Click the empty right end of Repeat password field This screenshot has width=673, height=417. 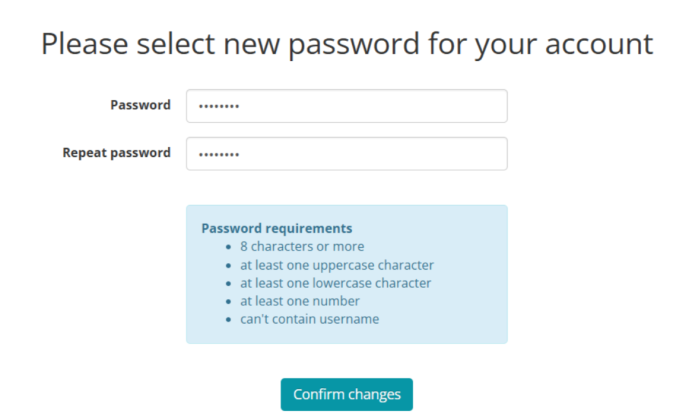pyautogui.click(x=470, y=154)
